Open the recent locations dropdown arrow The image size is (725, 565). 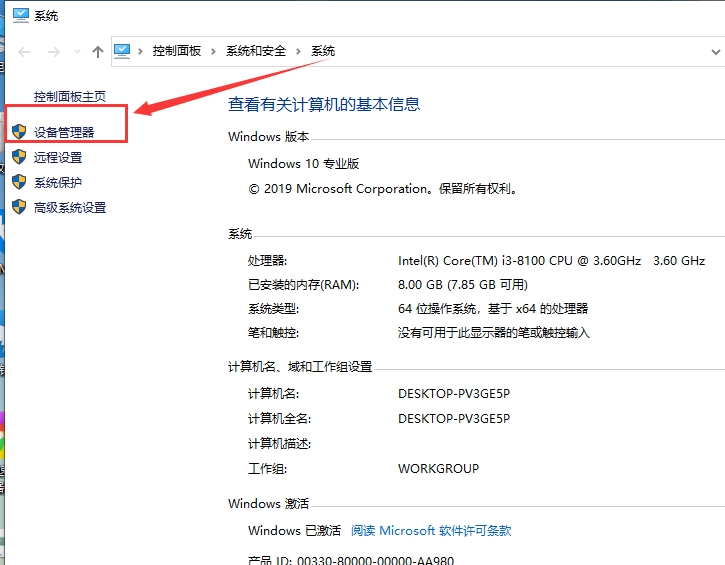point(76,52)
